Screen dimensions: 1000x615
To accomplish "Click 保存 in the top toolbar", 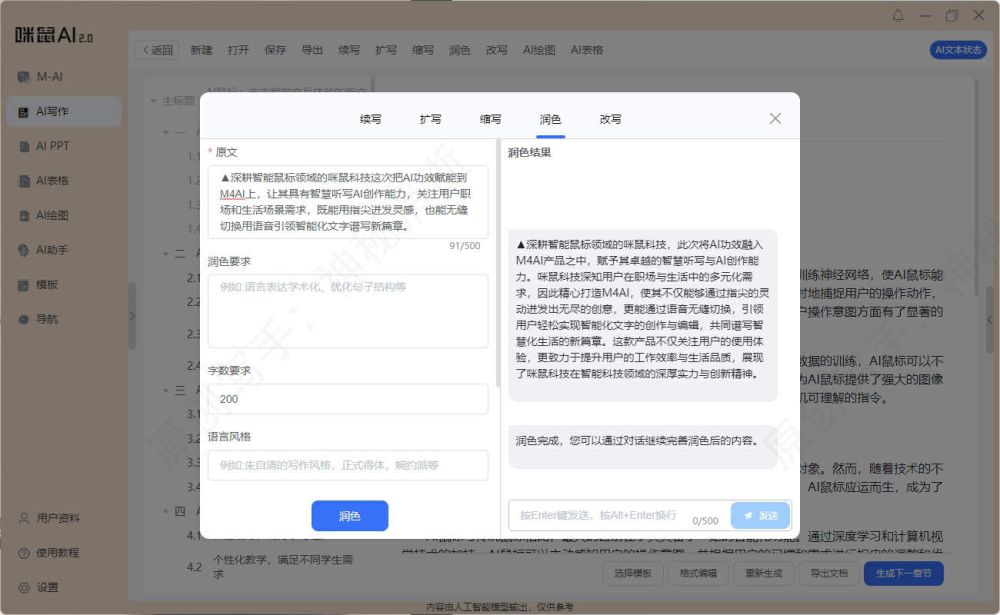I will click(x=276, y=50).
